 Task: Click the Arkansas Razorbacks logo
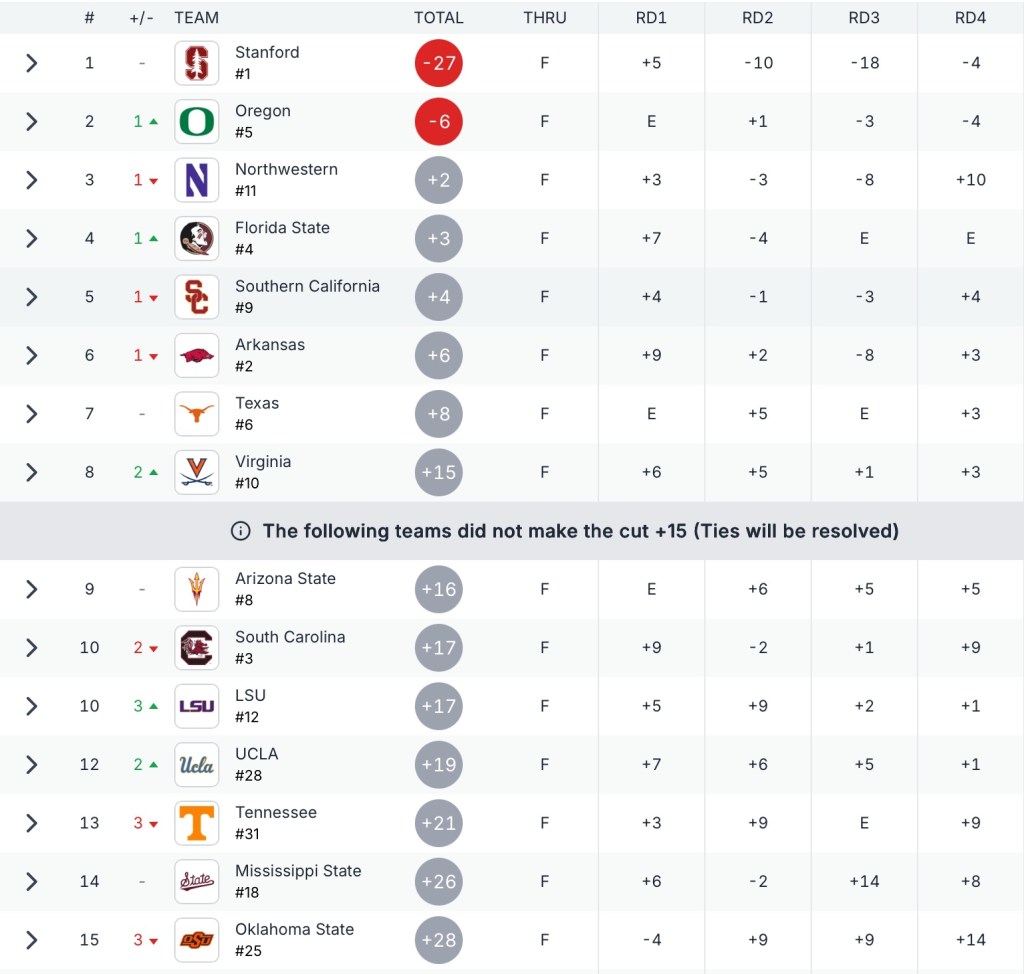pos(196,355)
